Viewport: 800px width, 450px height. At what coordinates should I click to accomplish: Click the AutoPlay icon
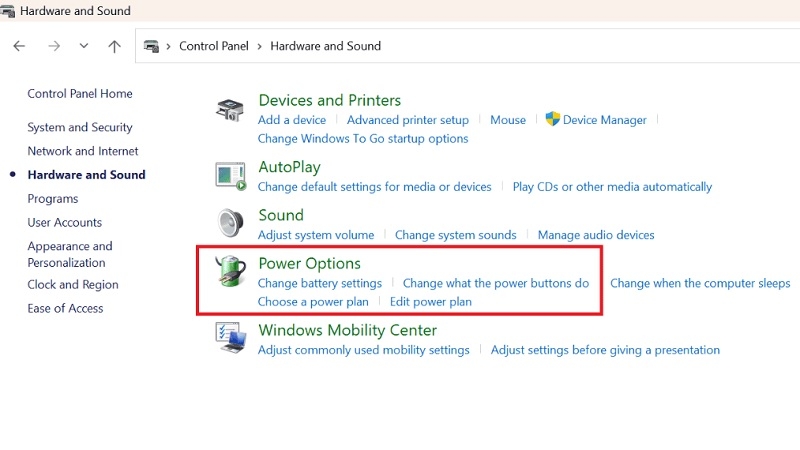pyautogui.click(x=231, y=176)
